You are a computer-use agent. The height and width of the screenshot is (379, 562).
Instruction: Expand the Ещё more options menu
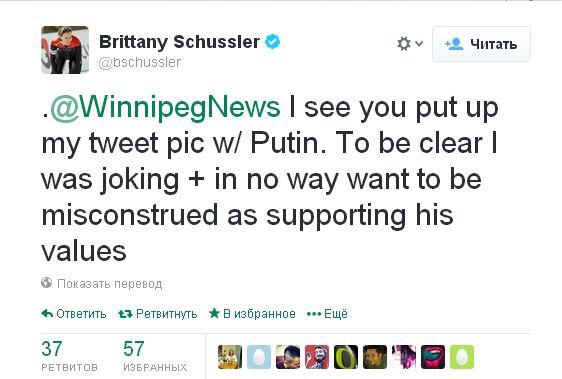click(327, 314)
